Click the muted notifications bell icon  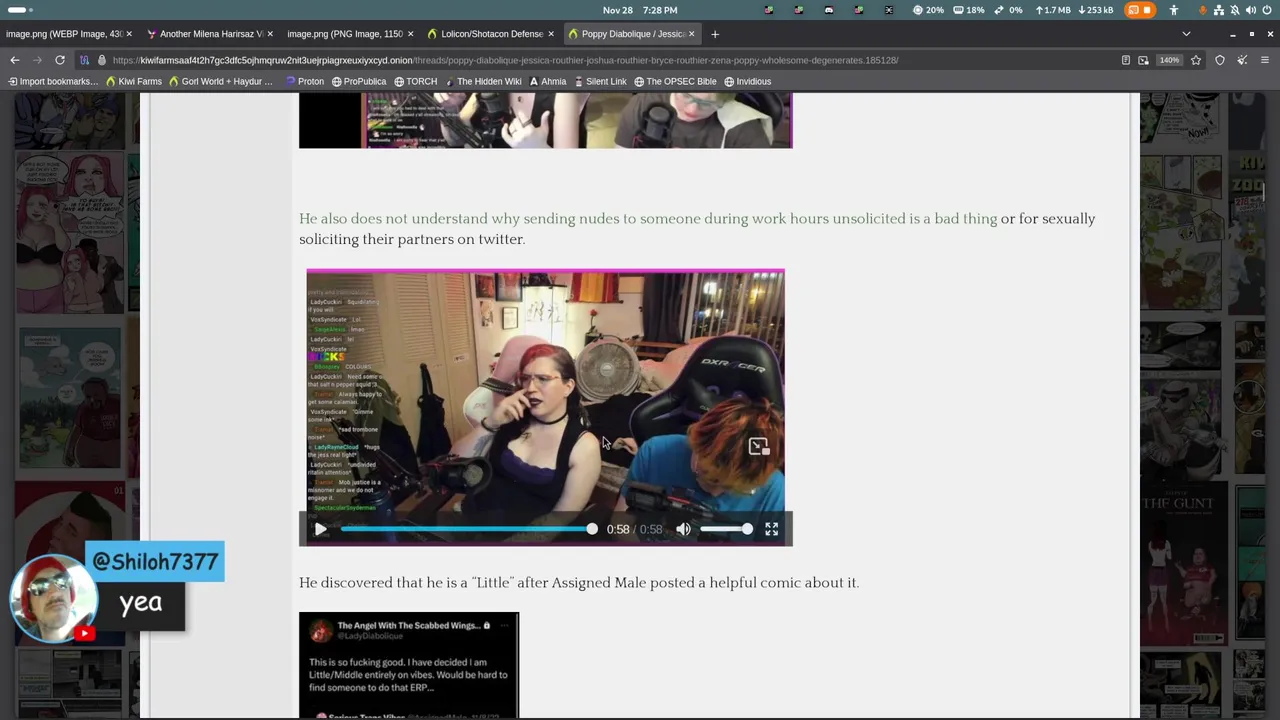(1235, 10)
